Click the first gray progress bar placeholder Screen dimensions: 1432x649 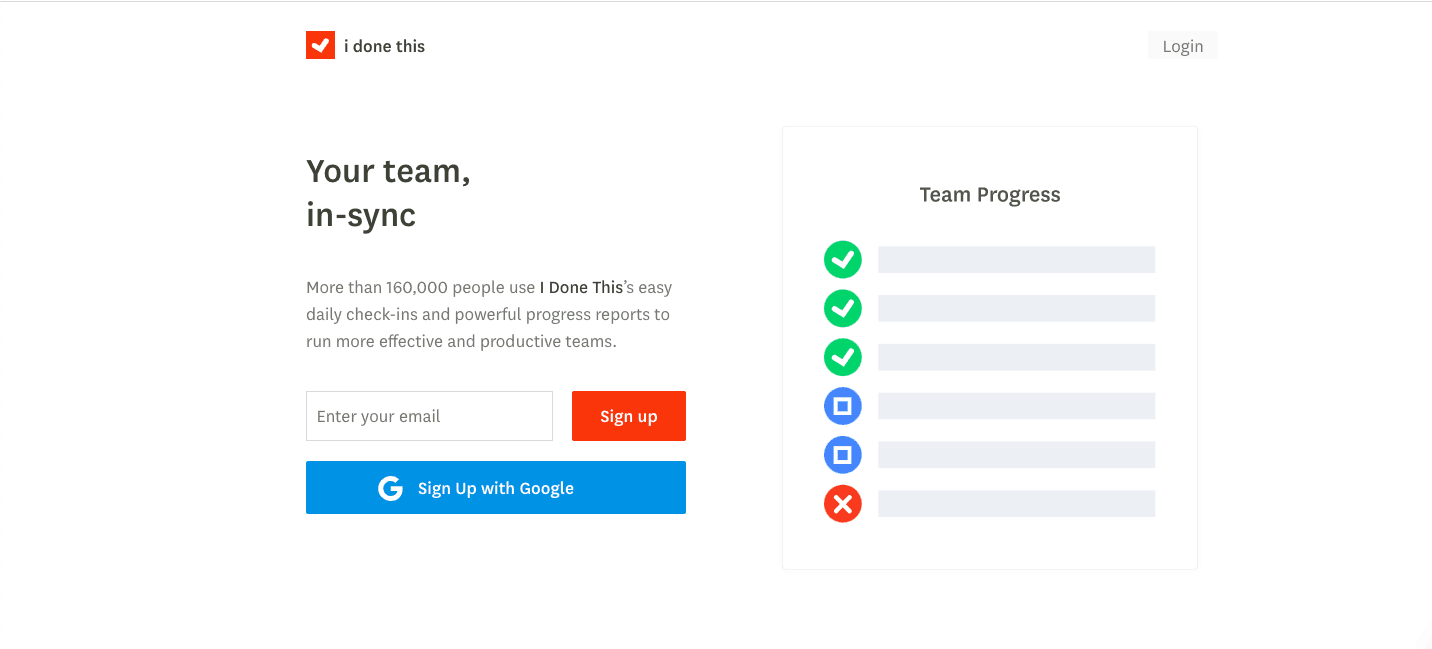1016,260
